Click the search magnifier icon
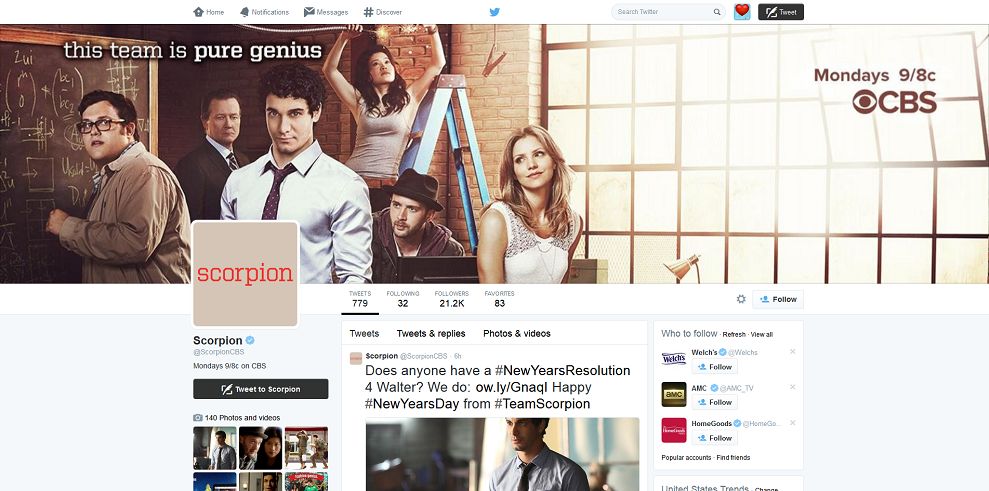This screenshot has width=989, height=491. pyautogui.click(x=717, y=12)
